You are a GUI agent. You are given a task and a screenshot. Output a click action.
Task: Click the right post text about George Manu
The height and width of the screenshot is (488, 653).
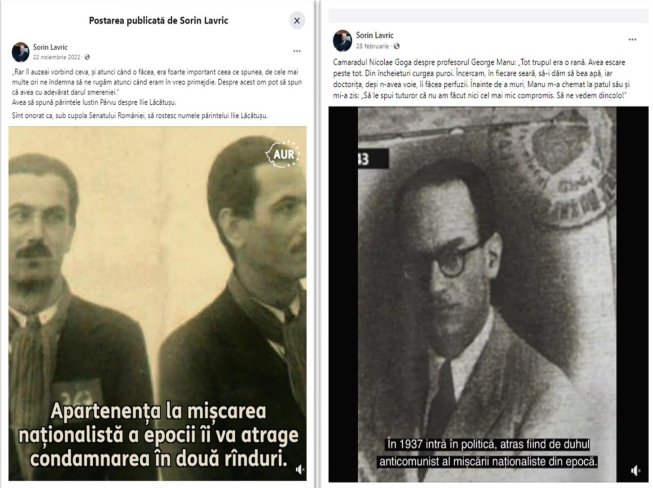pyautogui.click(x=481, y=79)
